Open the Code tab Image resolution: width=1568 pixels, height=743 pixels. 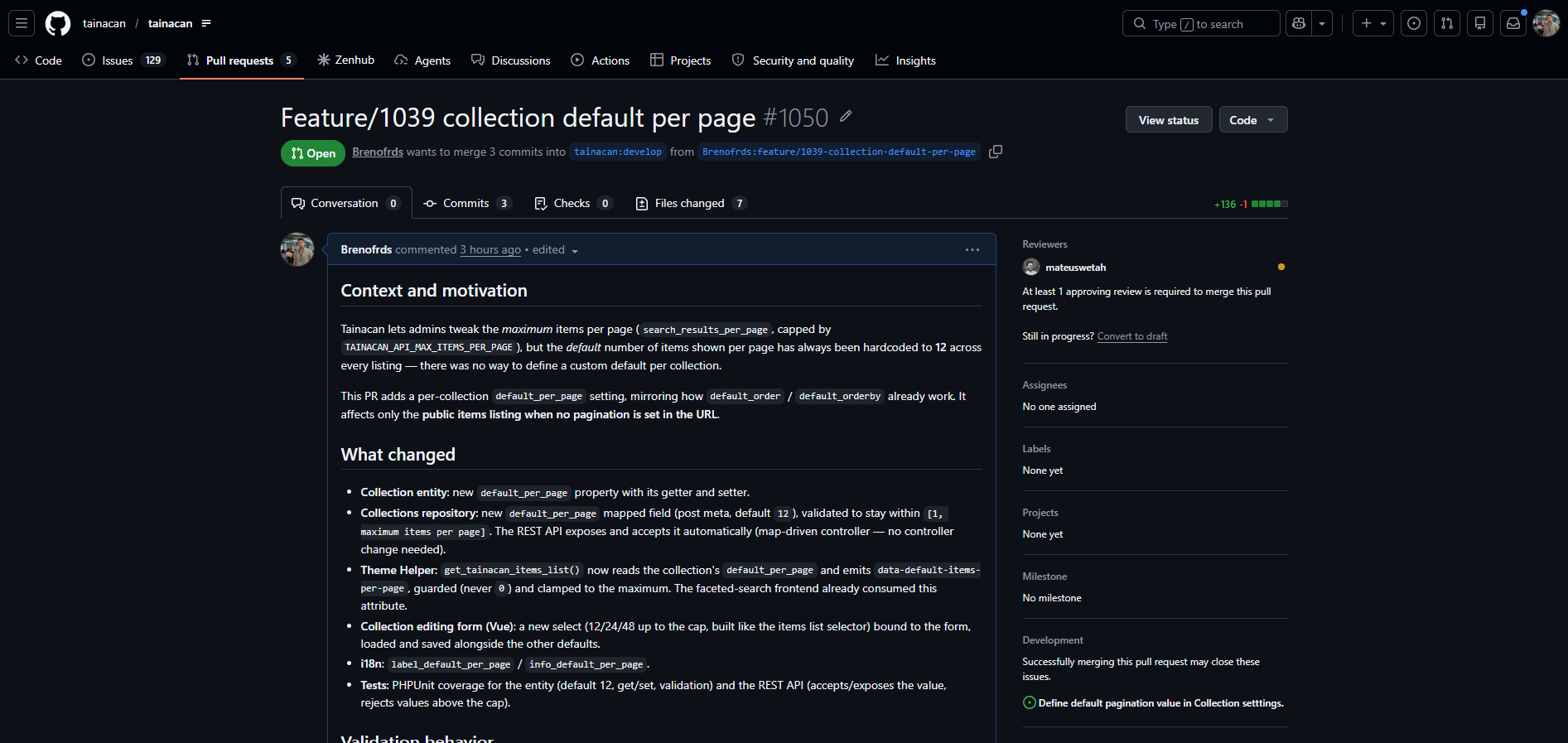pos(39,60)
